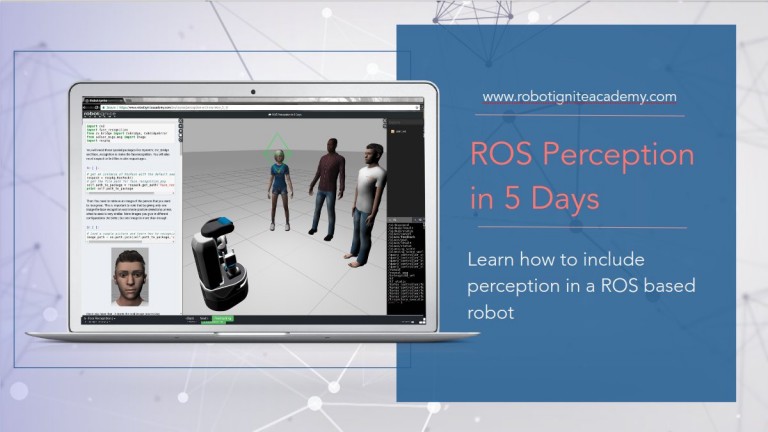Click the second code cell about rospkg
The image size is (768, 432).
tap(130, 181)
